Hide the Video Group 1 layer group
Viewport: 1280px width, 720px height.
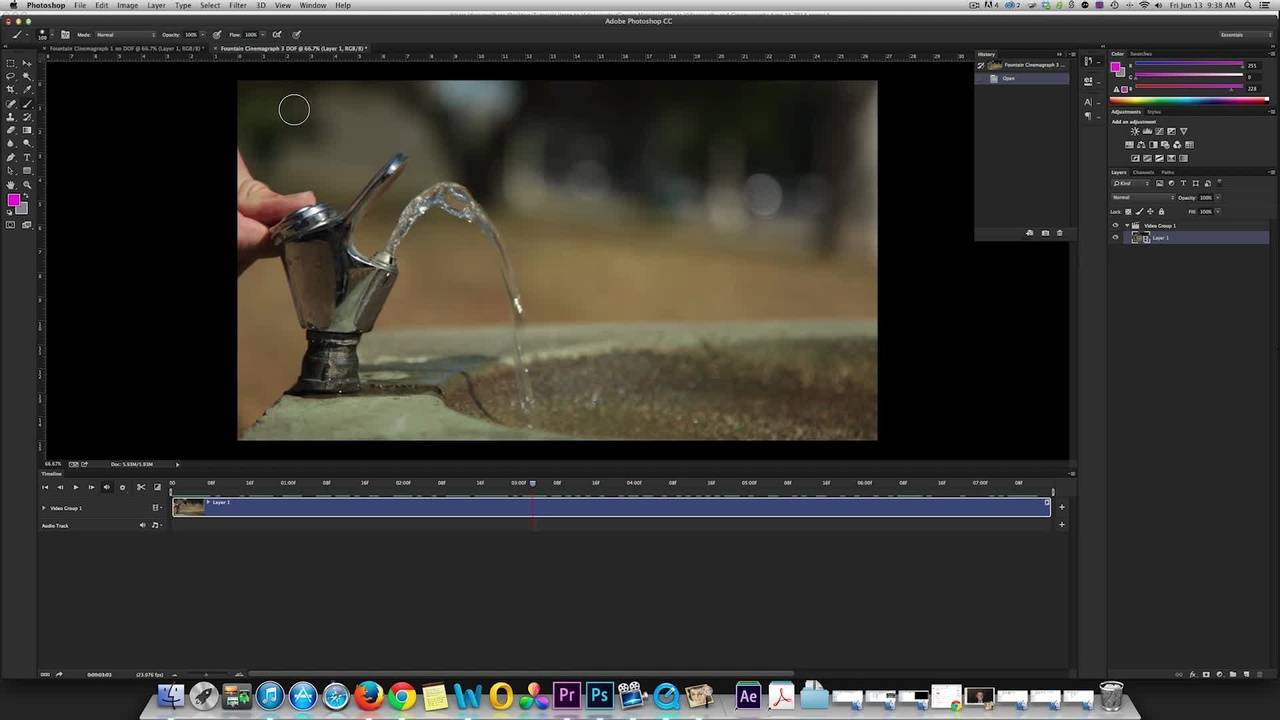pos(1116,226)
